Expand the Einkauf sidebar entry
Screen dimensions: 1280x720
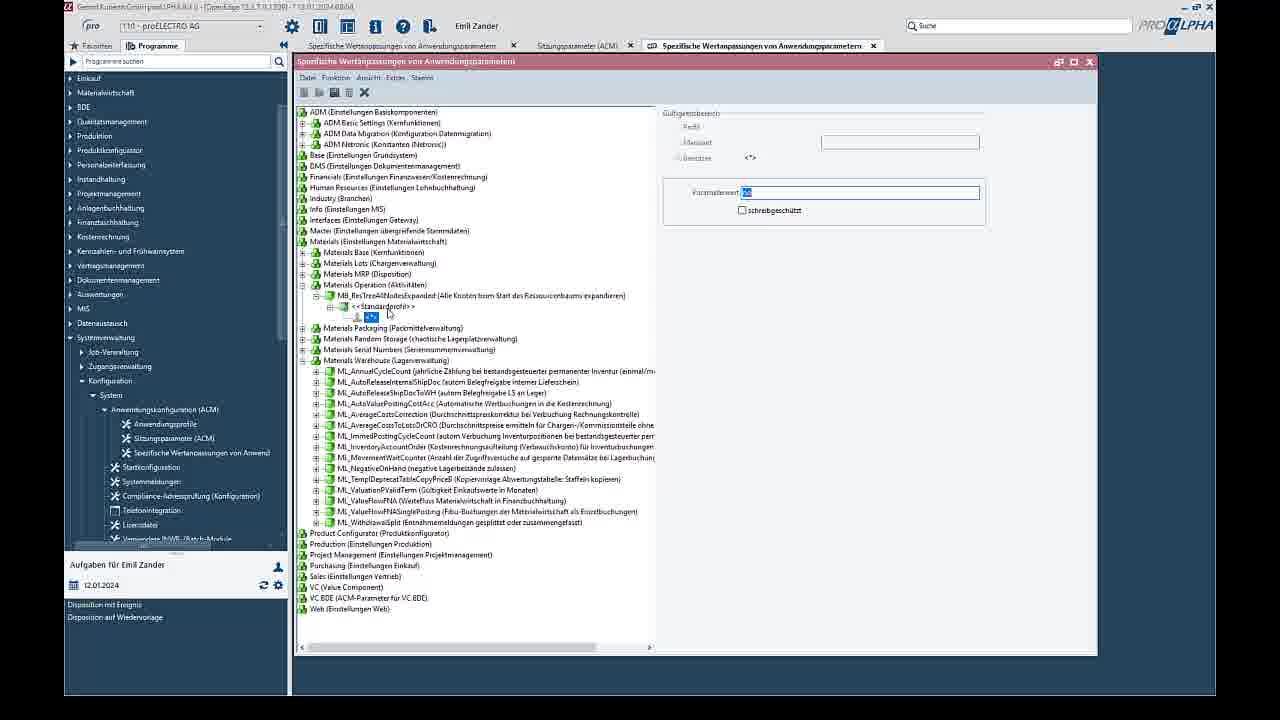point(70,78)
